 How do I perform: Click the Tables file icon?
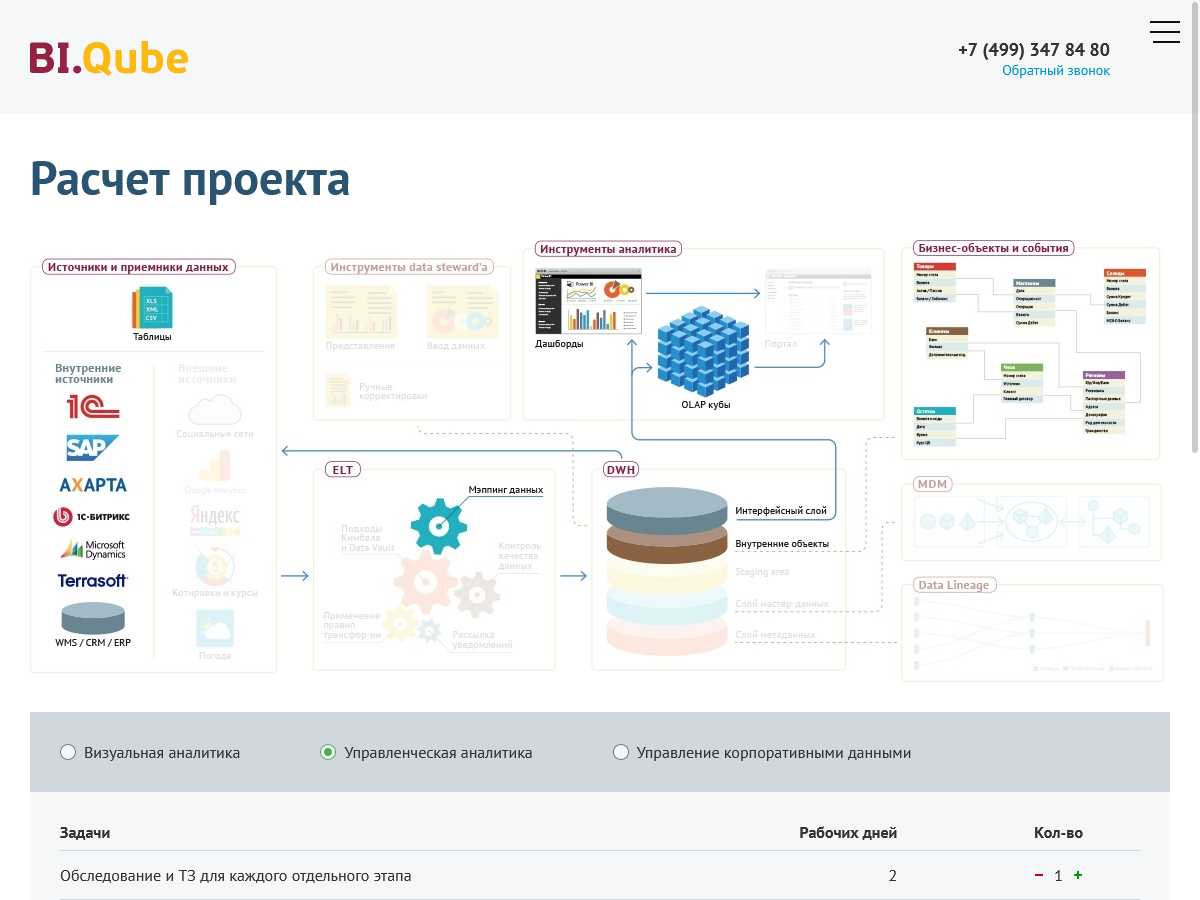(152, 308)
